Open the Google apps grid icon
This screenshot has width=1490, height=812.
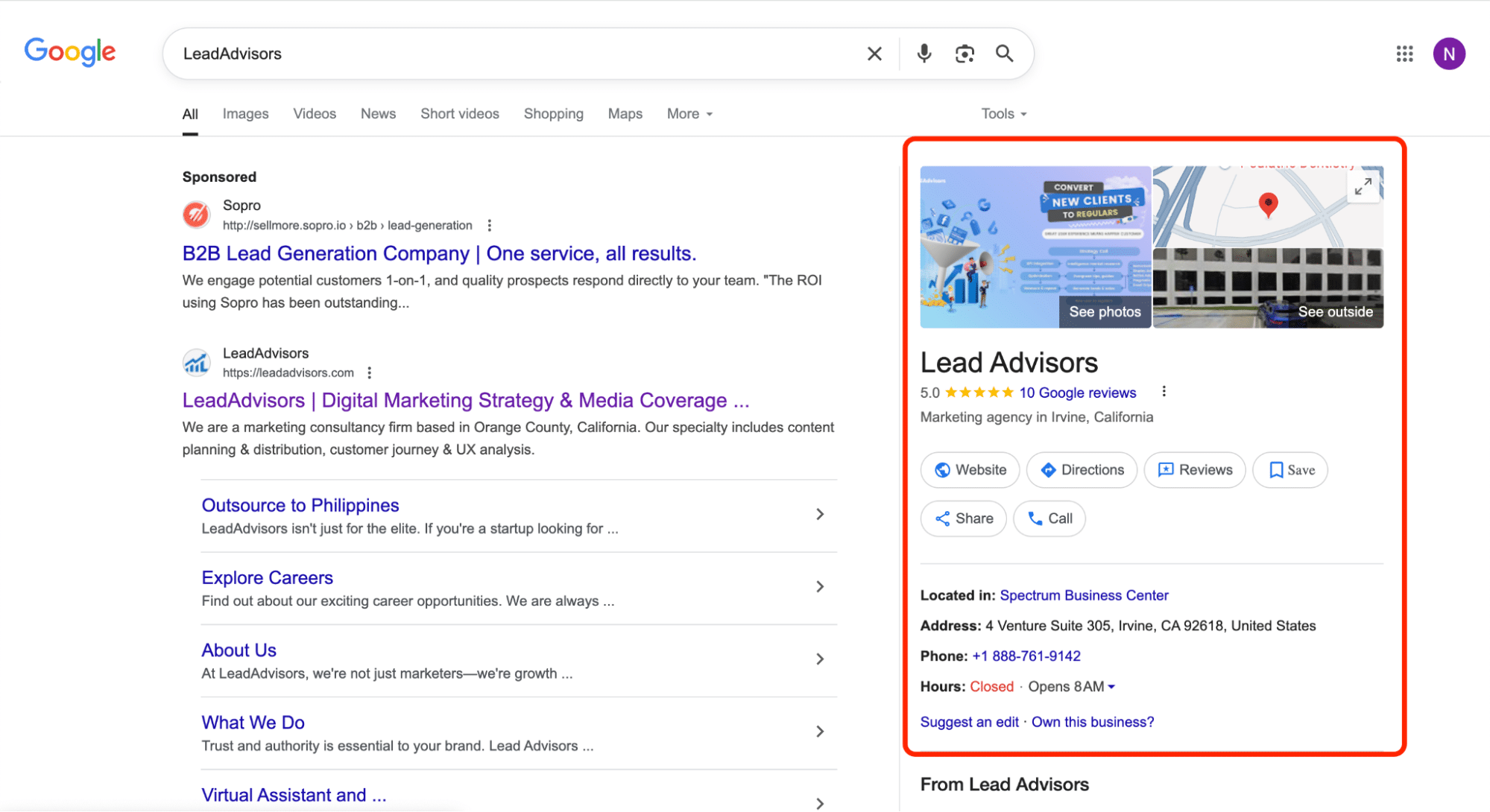click(x=1404, y=54)
